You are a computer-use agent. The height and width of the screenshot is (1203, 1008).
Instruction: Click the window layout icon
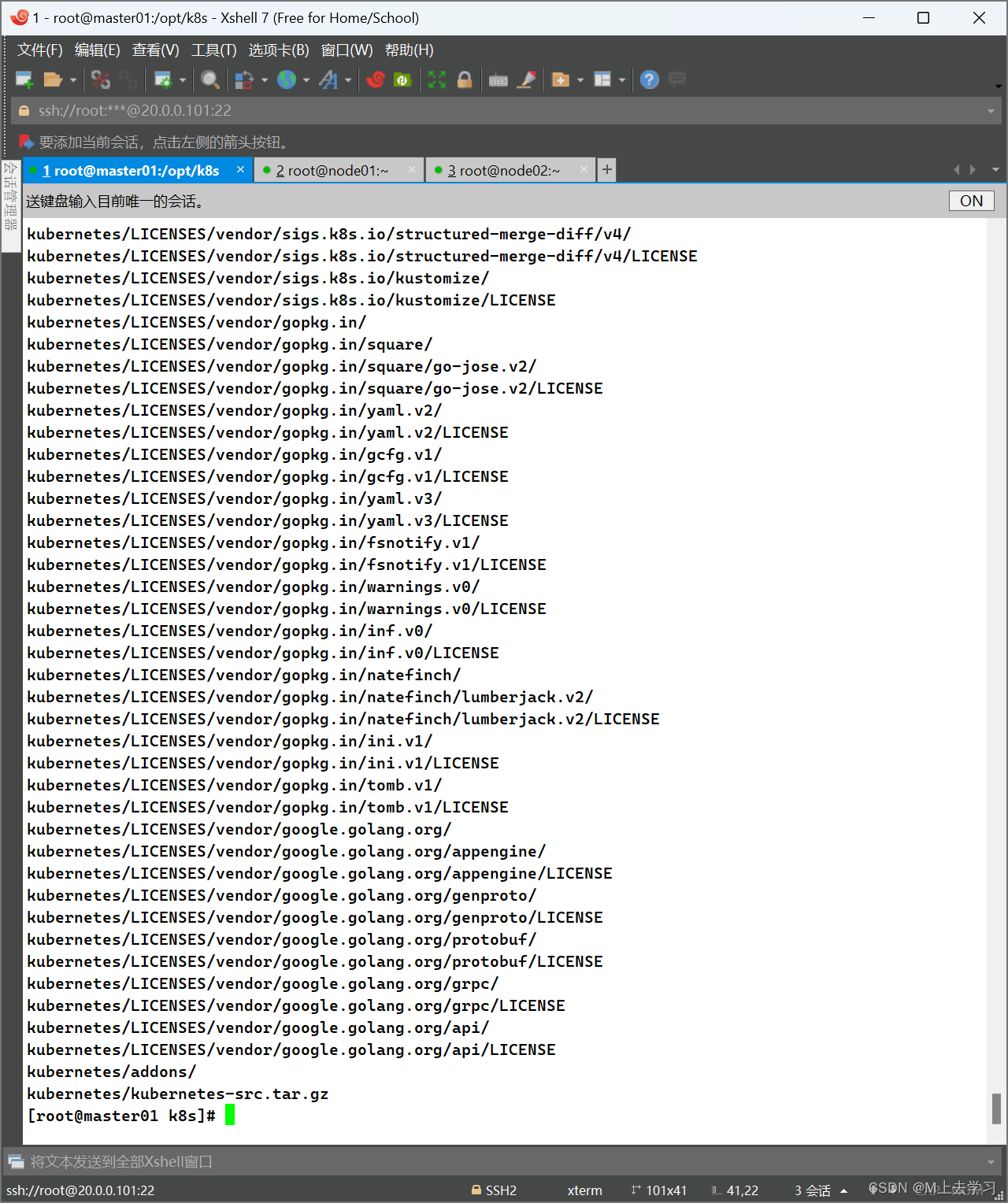tap(602, 80)
